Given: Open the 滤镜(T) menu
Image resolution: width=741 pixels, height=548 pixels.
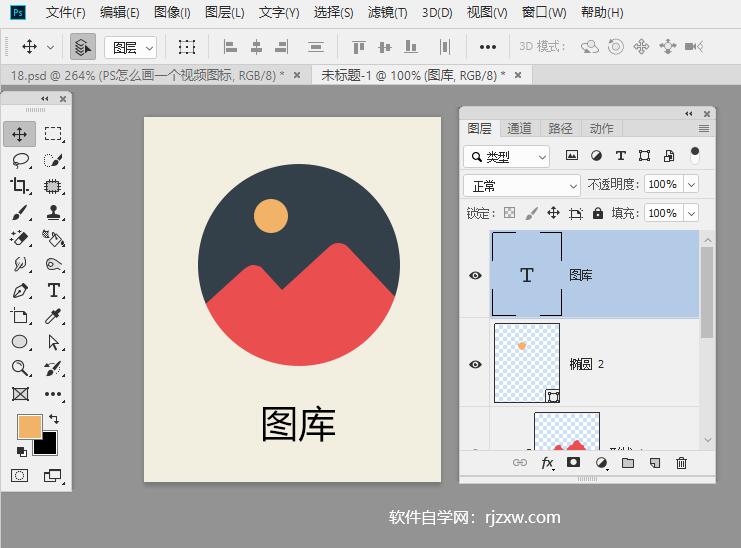Looking at the screenshot, I should [x=388, y=12].
